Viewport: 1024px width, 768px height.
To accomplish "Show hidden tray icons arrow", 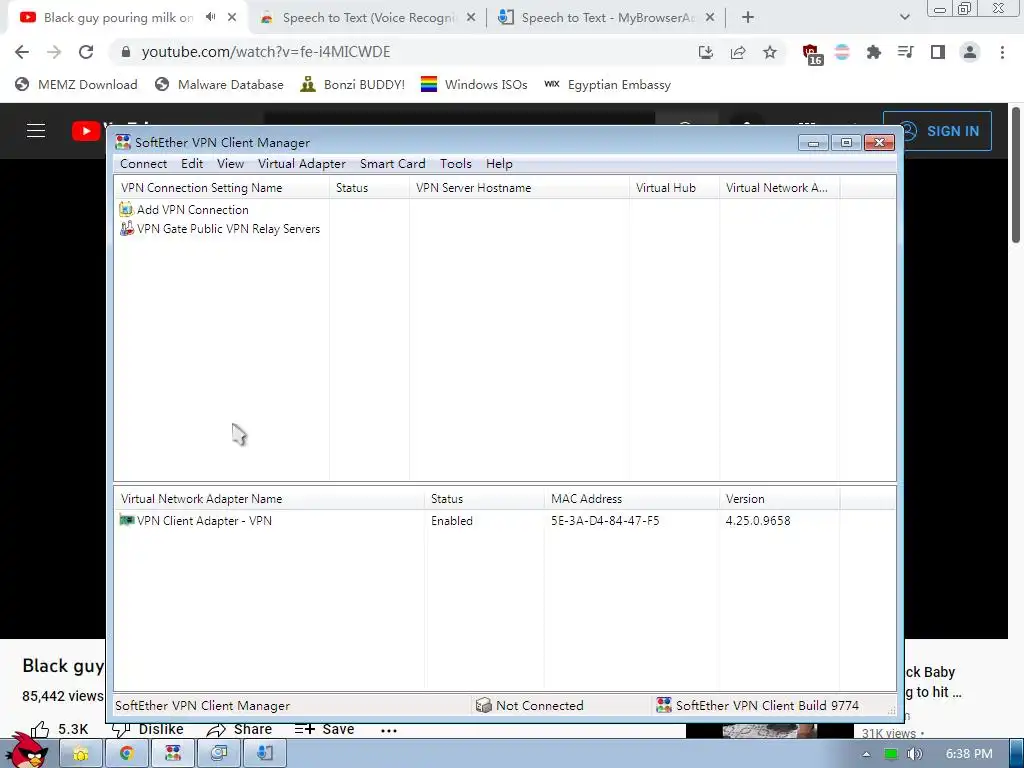I will click(x=866, y=754).
